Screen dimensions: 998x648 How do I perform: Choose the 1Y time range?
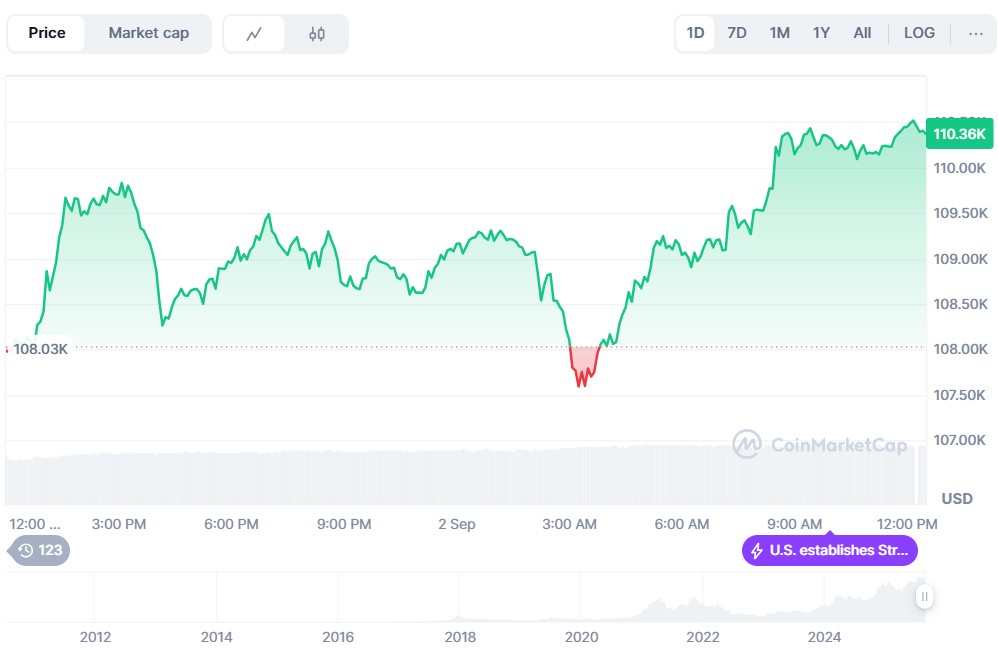pyautogui.click(x=821, y=33)
